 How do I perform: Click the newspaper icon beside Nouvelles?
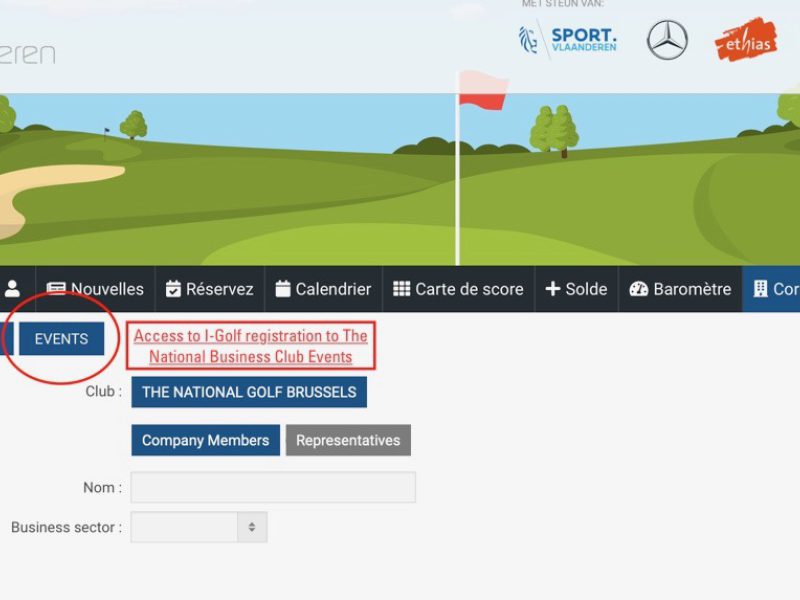pyautogui.click(x=56, y=289)
